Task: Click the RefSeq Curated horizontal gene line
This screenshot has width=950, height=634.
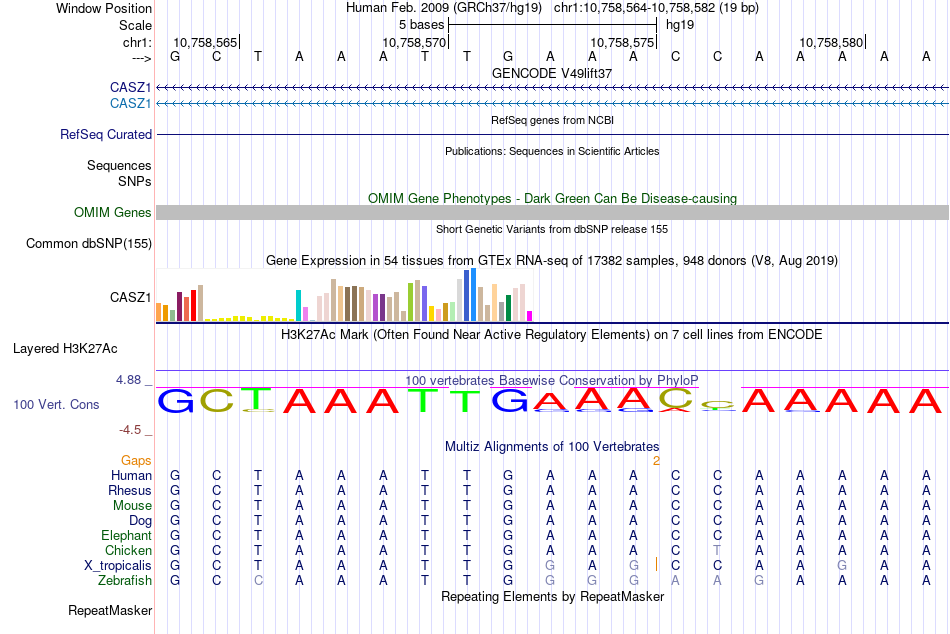Action: pos(552,135)
